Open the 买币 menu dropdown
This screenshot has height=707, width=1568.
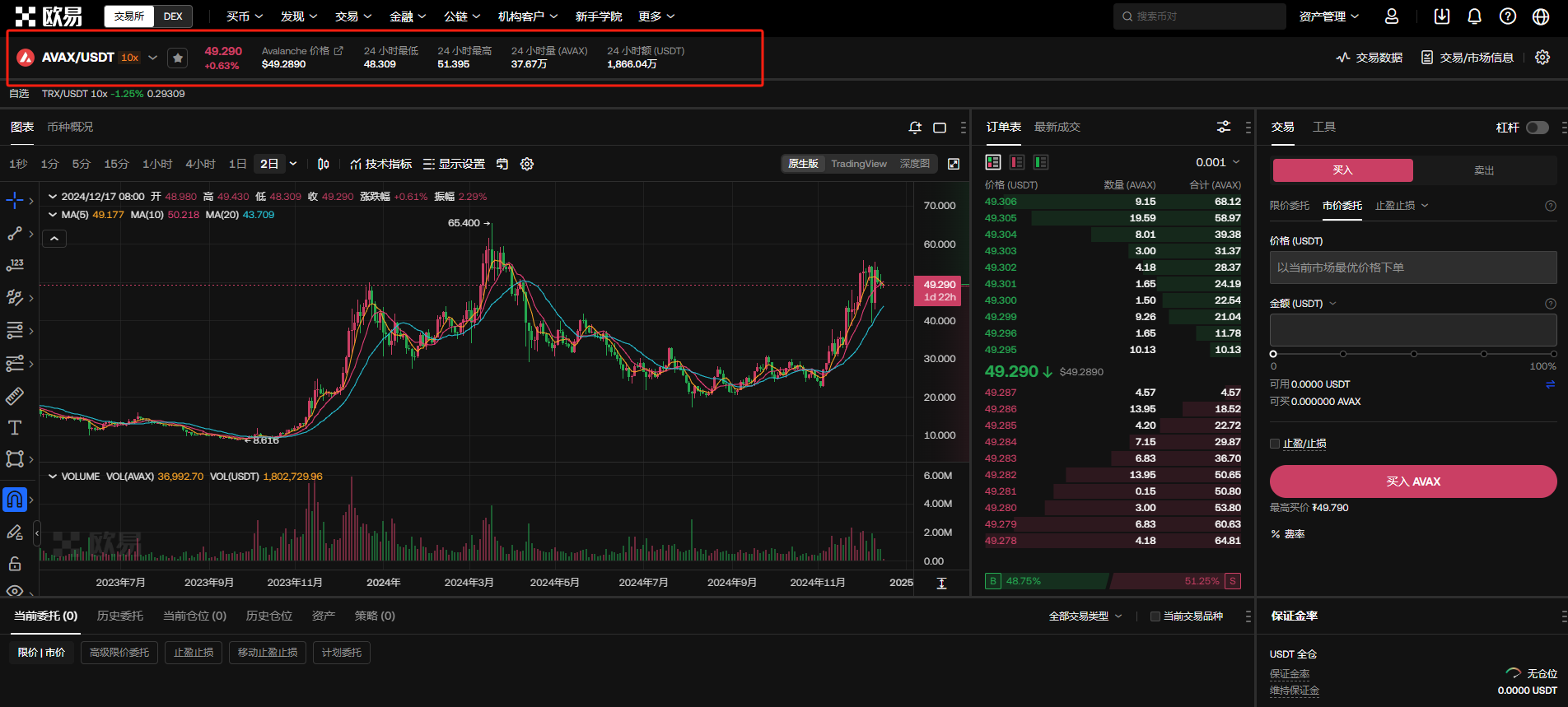coord(245,16)
